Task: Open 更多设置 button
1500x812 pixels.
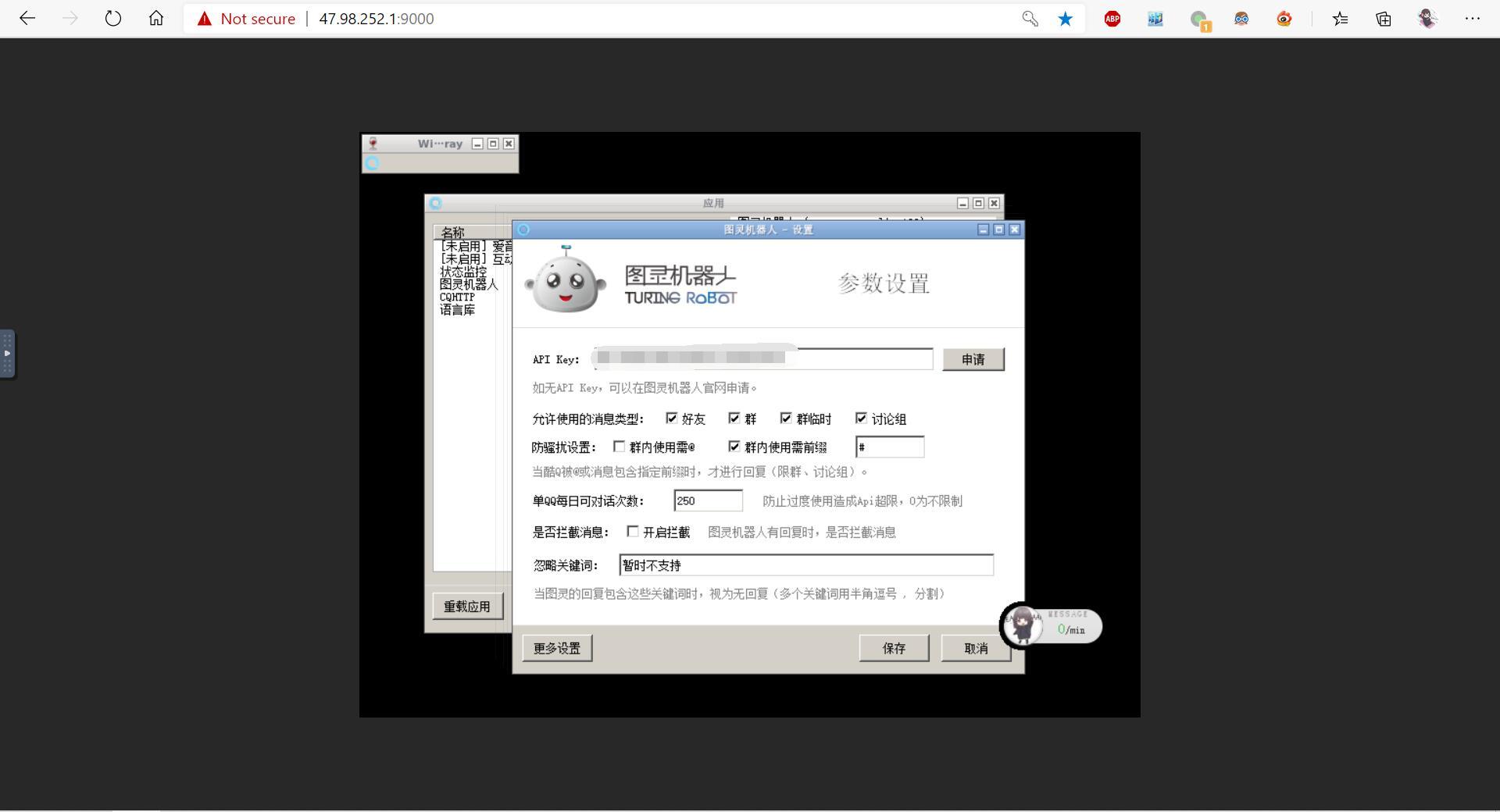Action: 557,648
